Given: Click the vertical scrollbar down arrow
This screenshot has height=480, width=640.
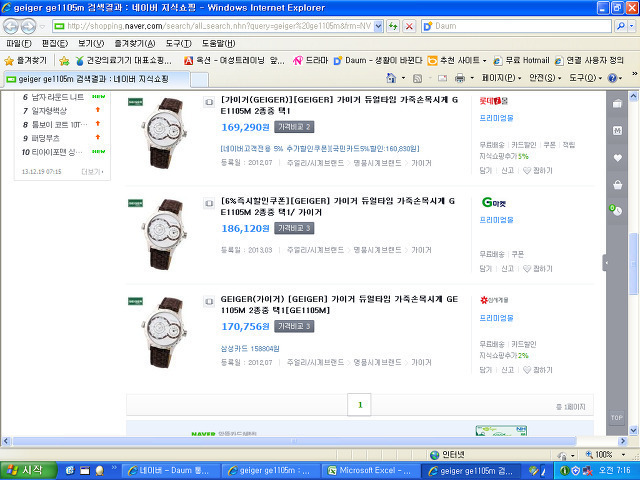Looking at the screenshot, I should click(633, 430).
